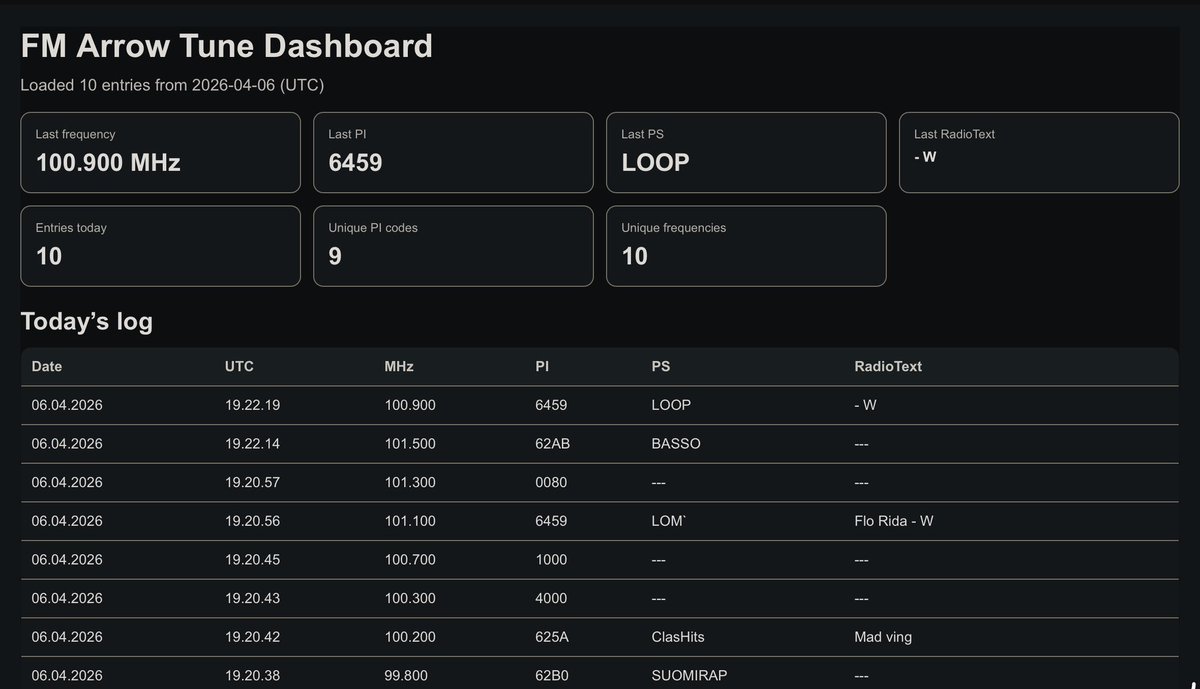The width and height of the screenshot is (1200, 689).
Task: Click the LOOP cell in the PS column
Action: (671, 405)
